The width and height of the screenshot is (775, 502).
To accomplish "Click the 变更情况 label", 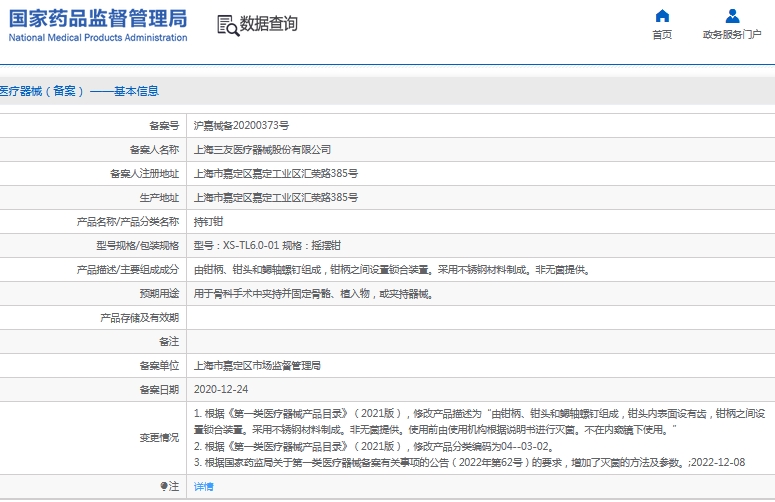I will (159, 438).
